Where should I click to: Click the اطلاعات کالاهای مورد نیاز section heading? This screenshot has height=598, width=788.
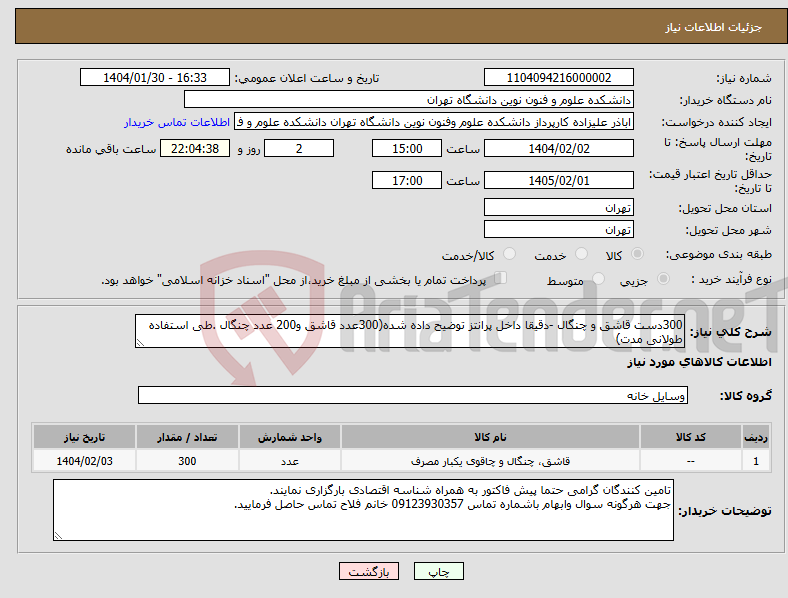coord(699,362)
